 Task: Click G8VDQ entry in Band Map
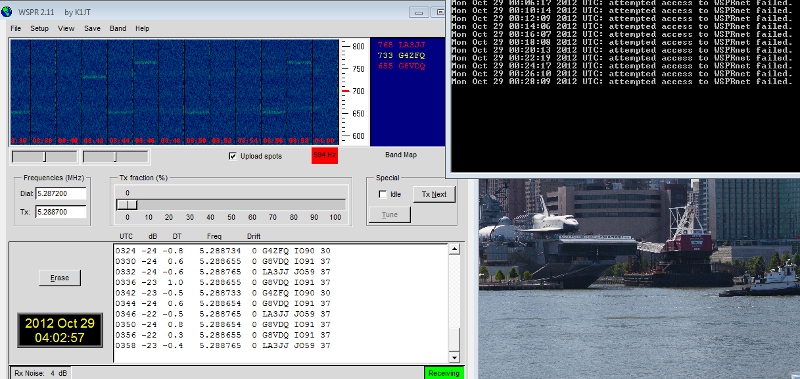tap(401, 66)
